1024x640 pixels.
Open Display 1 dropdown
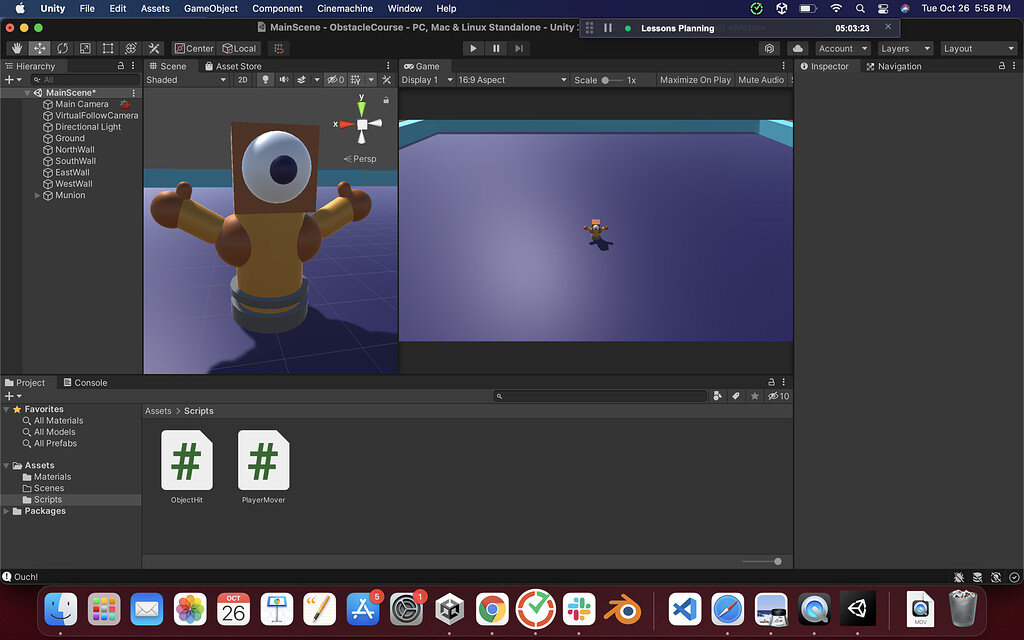tap(426, 80)
